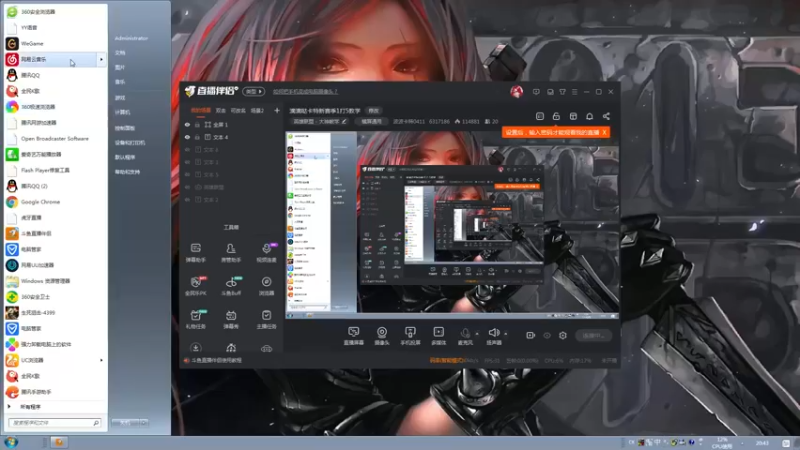The height and width of the screenshot is (450, 800).
Task: Open the help link in title bar
Action: click(305, 92)
